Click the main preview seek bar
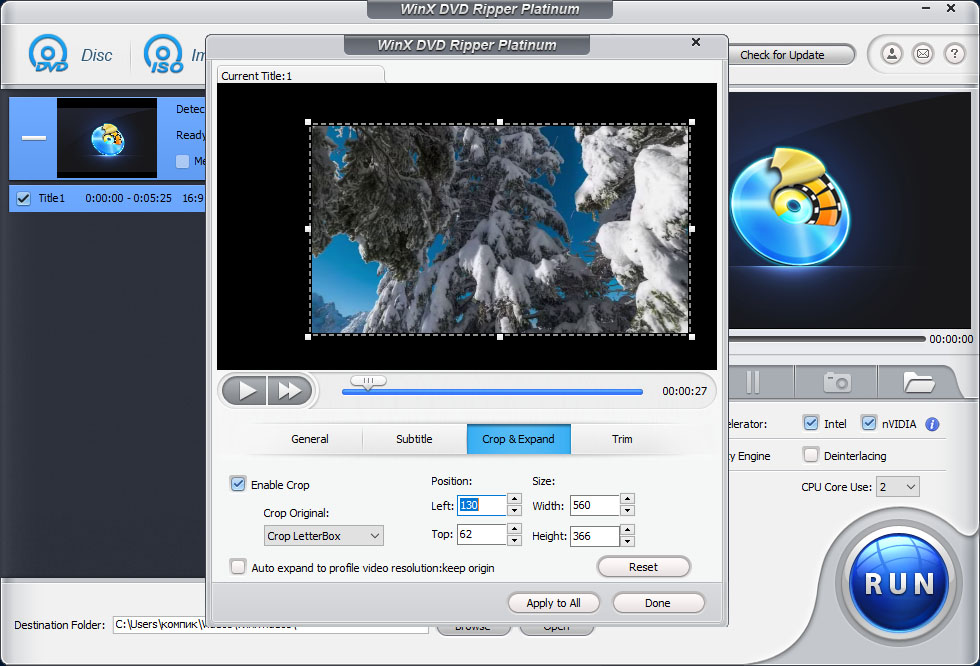 (827, 339)
